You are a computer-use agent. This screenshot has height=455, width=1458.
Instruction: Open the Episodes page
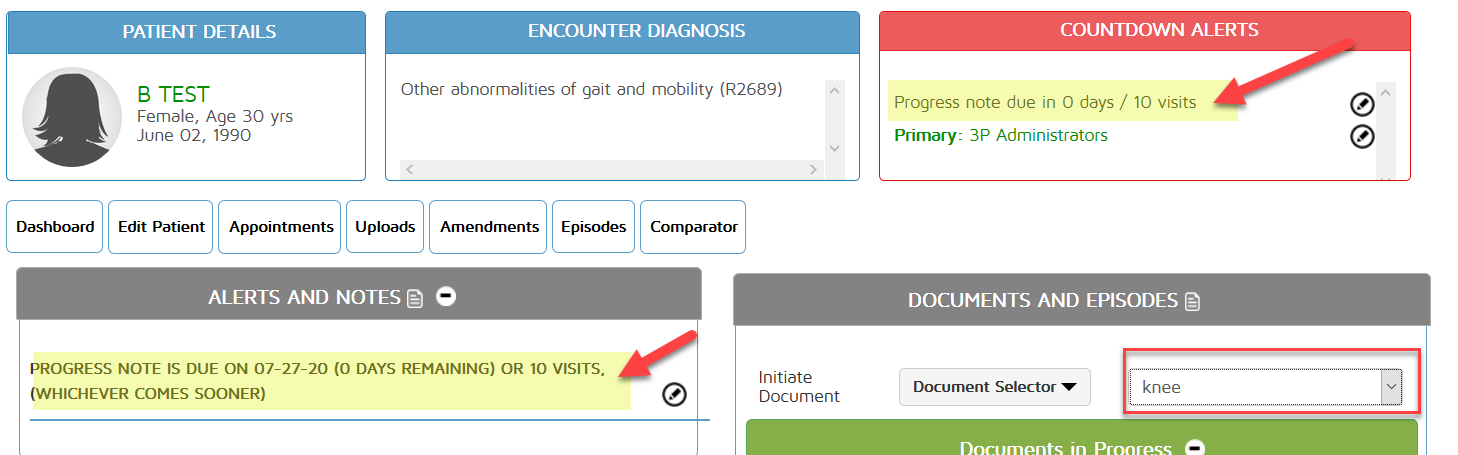coord(593,227)
